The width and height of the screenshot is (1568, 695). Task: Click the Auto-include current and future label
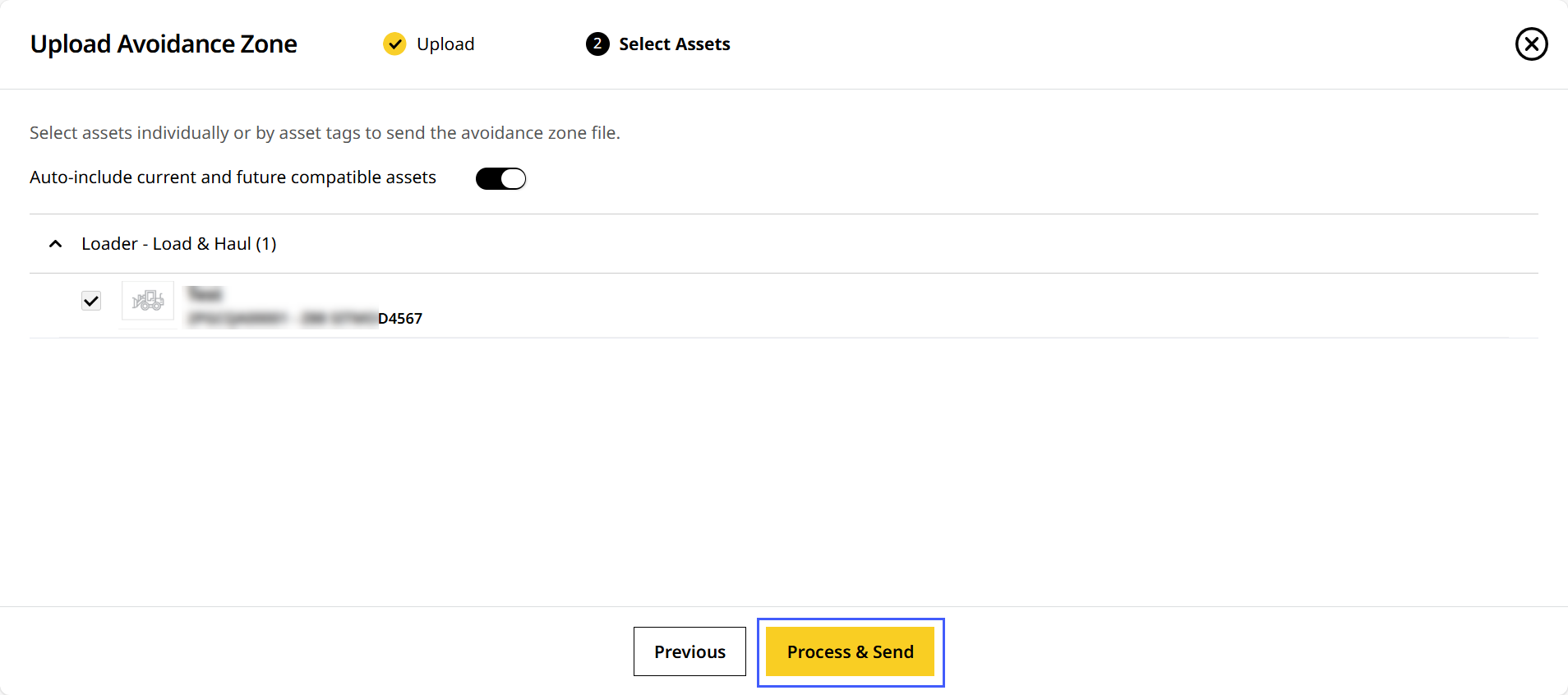tap(233, 177)
